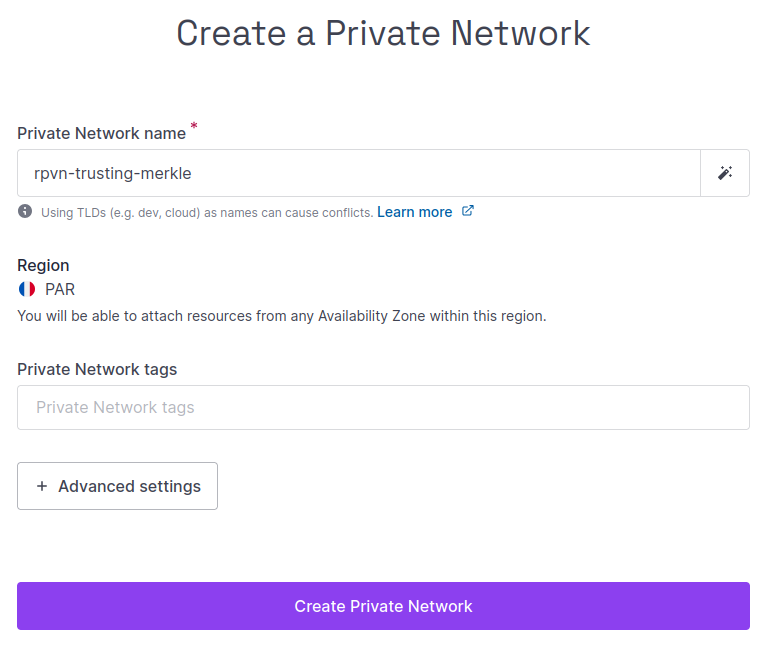Click the Create a Private Network heading
This screenshot has width=770, height=651.
pos(383,33)
